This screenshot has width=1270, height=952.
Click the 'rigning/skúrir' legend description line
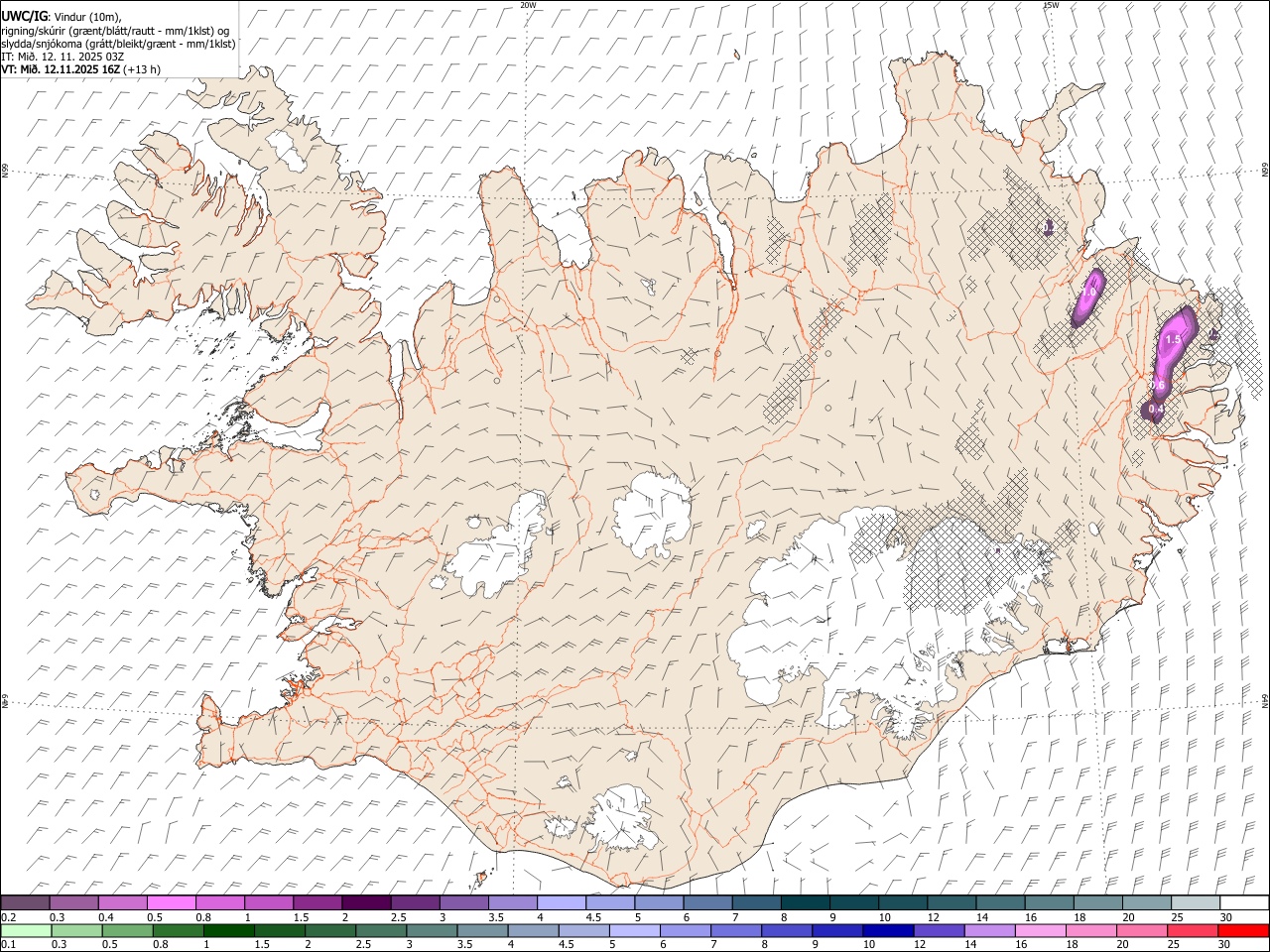(x=115, y=31)
